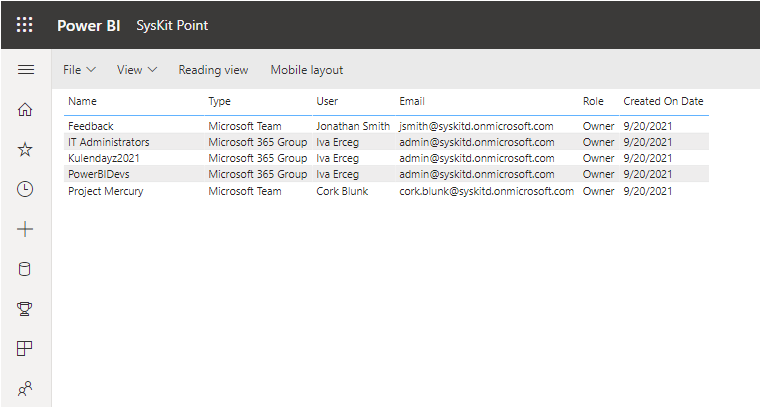
Task: Click 9/20/2021 date in IT Administrators row
Action: pyautogui.click(x=648, y=142)
